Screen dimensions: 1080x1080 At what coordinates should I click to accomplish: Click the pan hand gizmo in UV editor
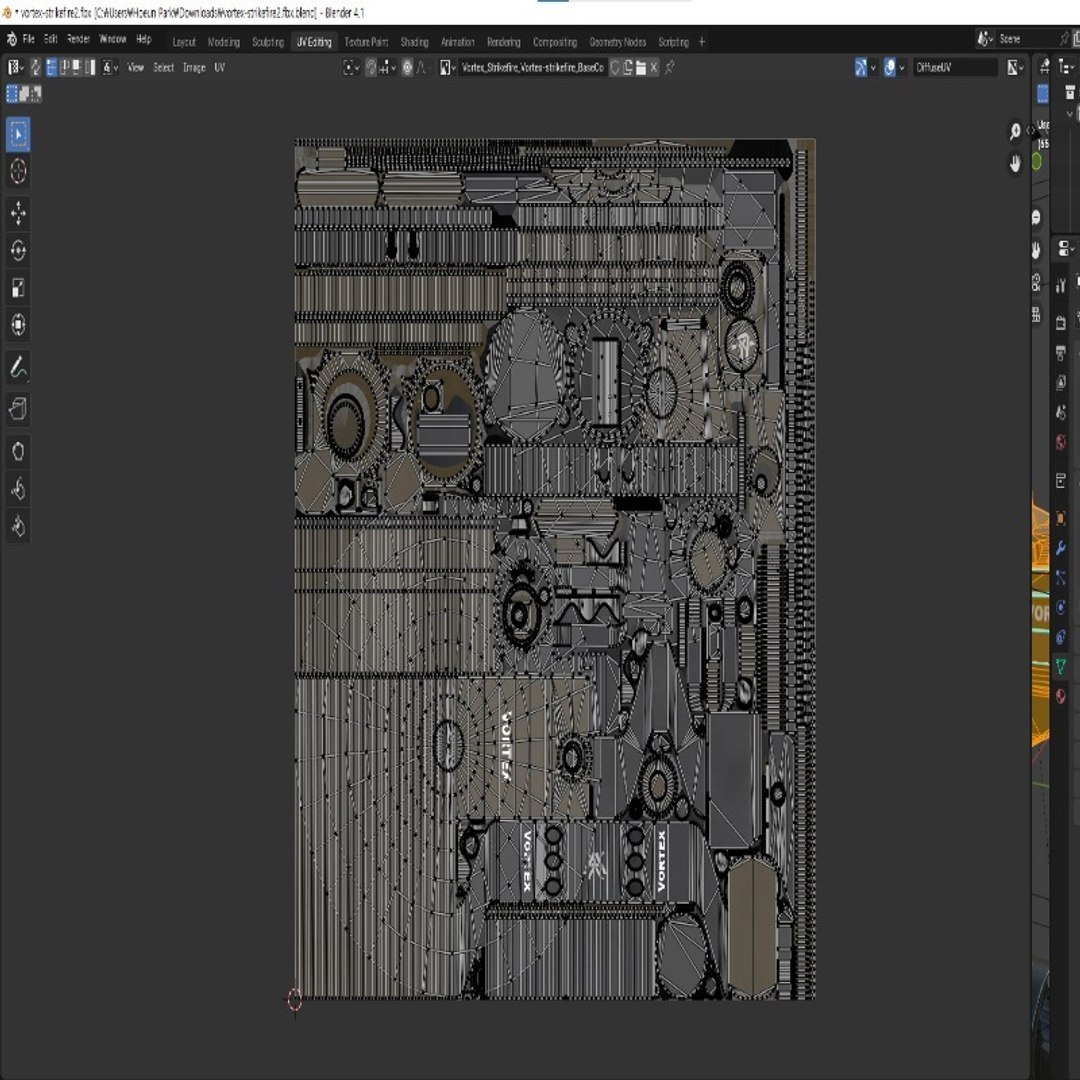pyautogui.click(x=1015, y=163)
